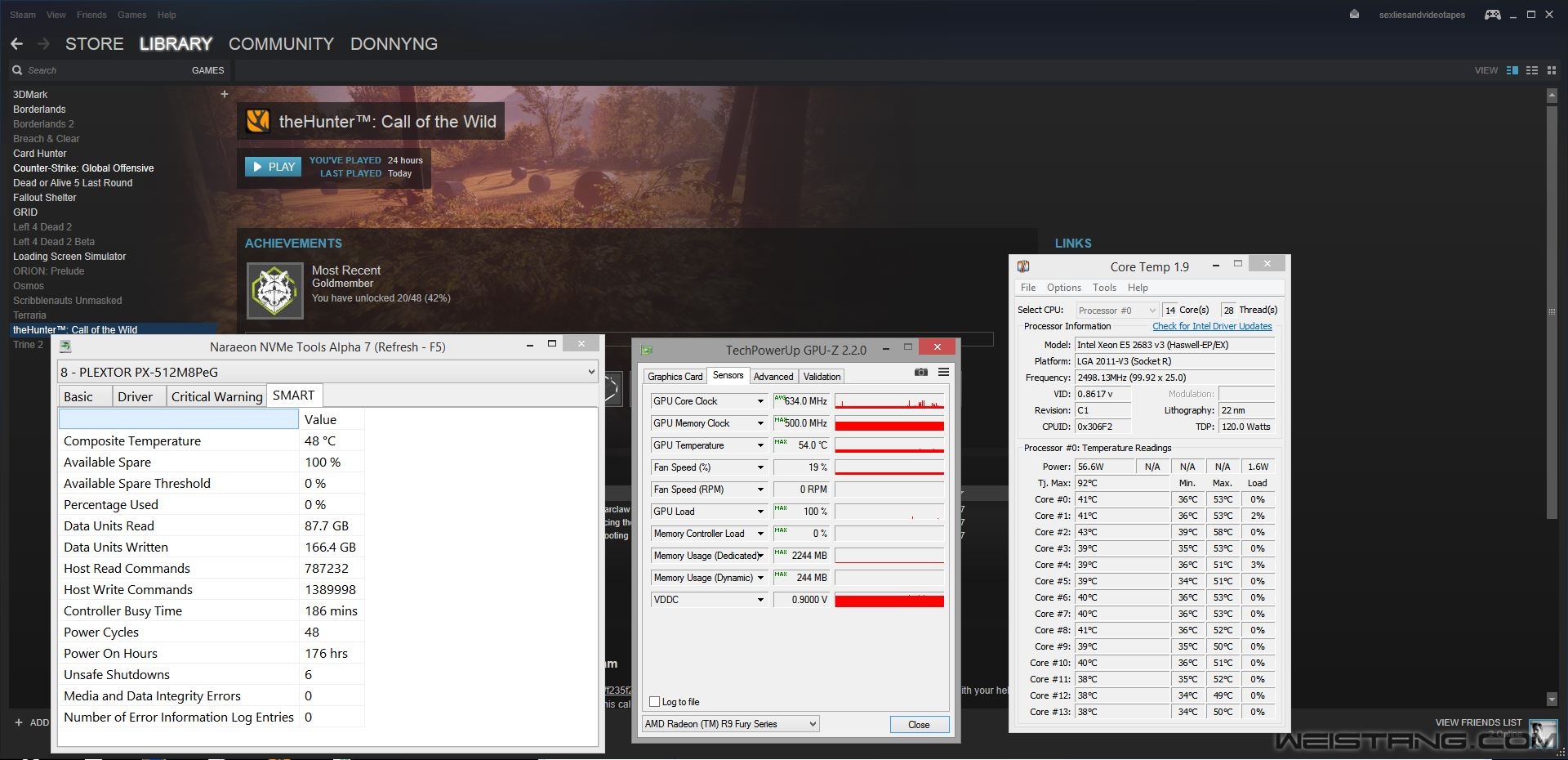Switch library to list view icon

click(1532, 70)
